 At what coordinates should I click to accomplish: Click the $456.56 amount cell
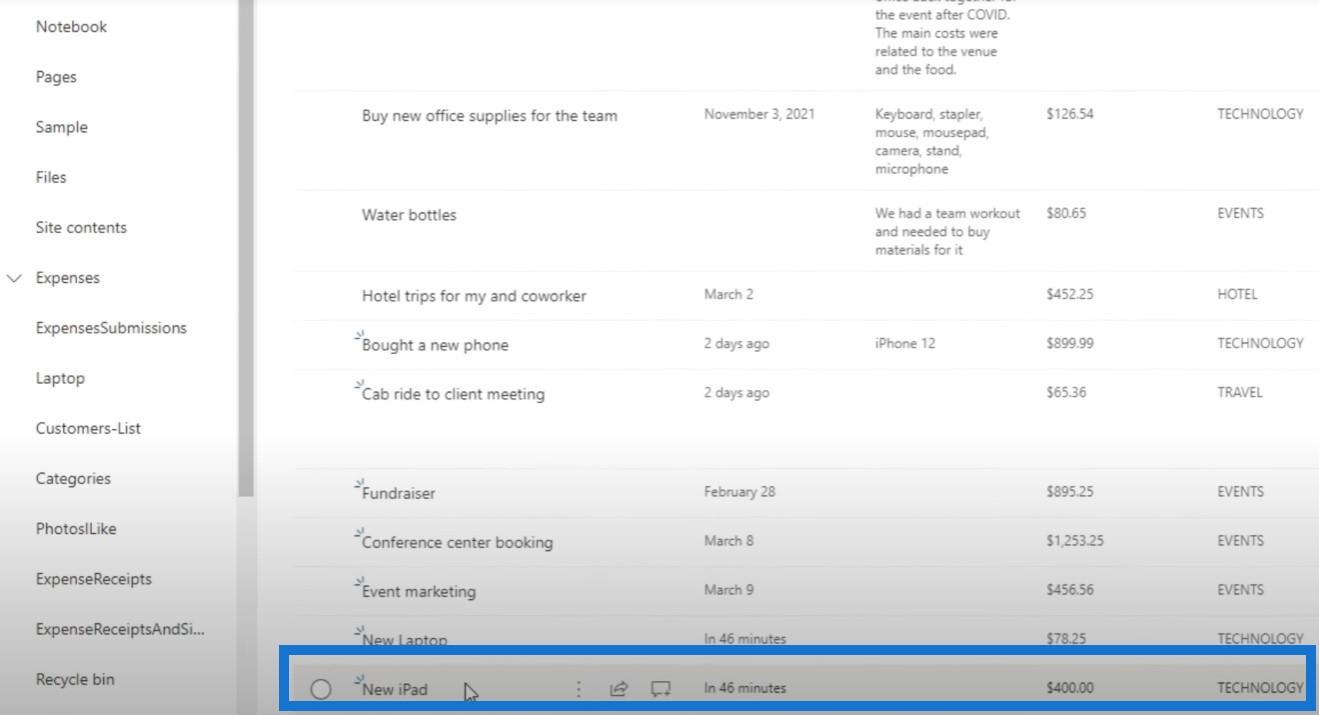click(1070, 589)
